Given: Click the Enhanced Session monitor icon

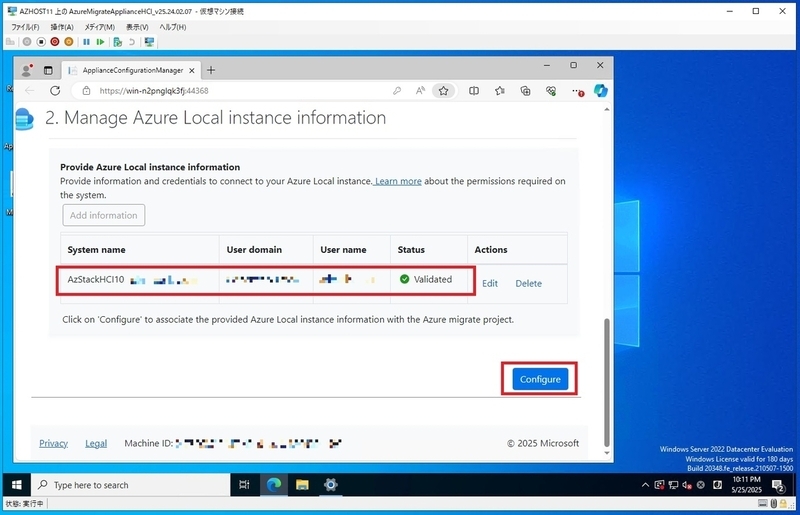Looking at the screenshot, I should click(149, 42).
